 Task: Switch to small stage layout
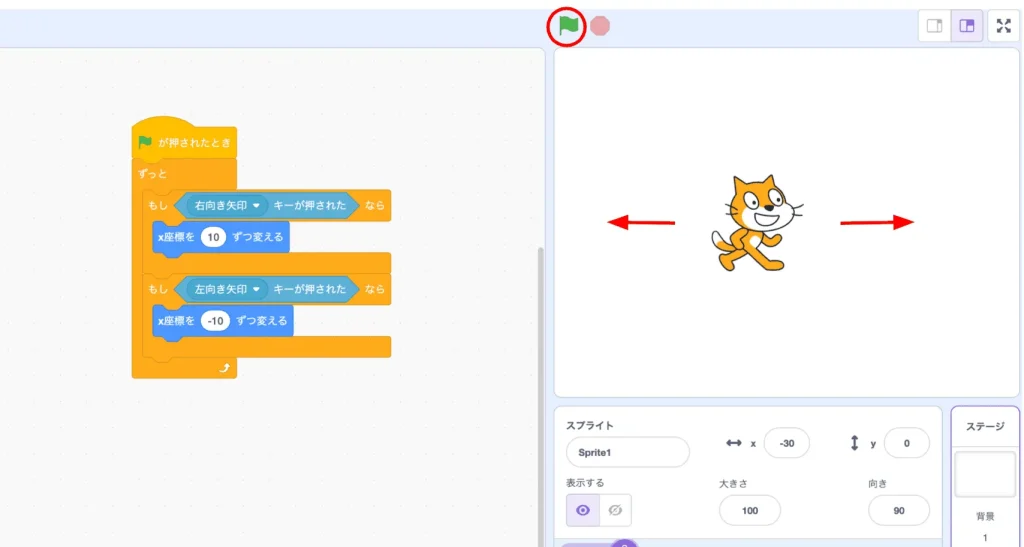(x=935, y=26)
